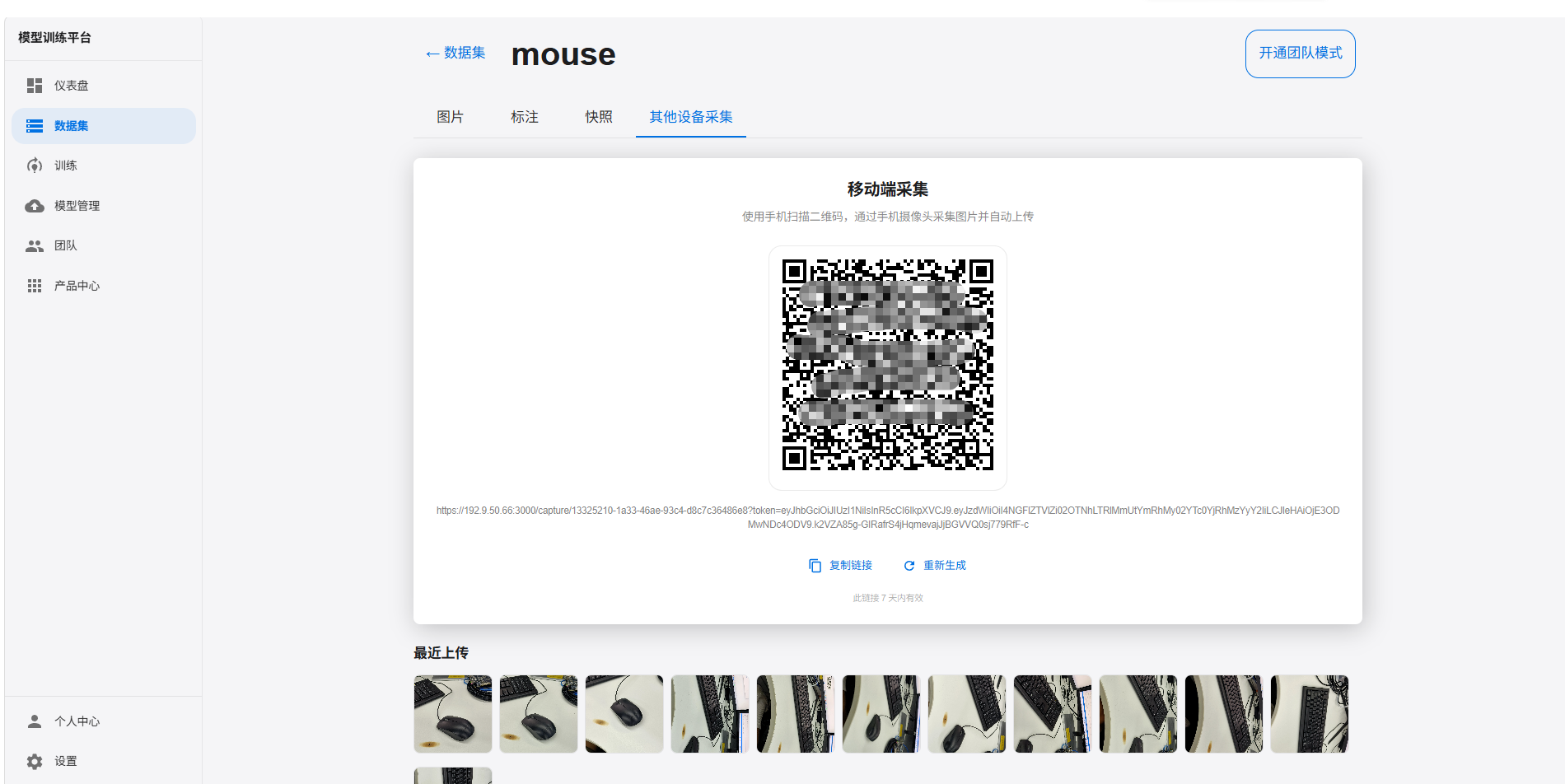Open the eighth recent upload thumbnail

point(1053,714)
